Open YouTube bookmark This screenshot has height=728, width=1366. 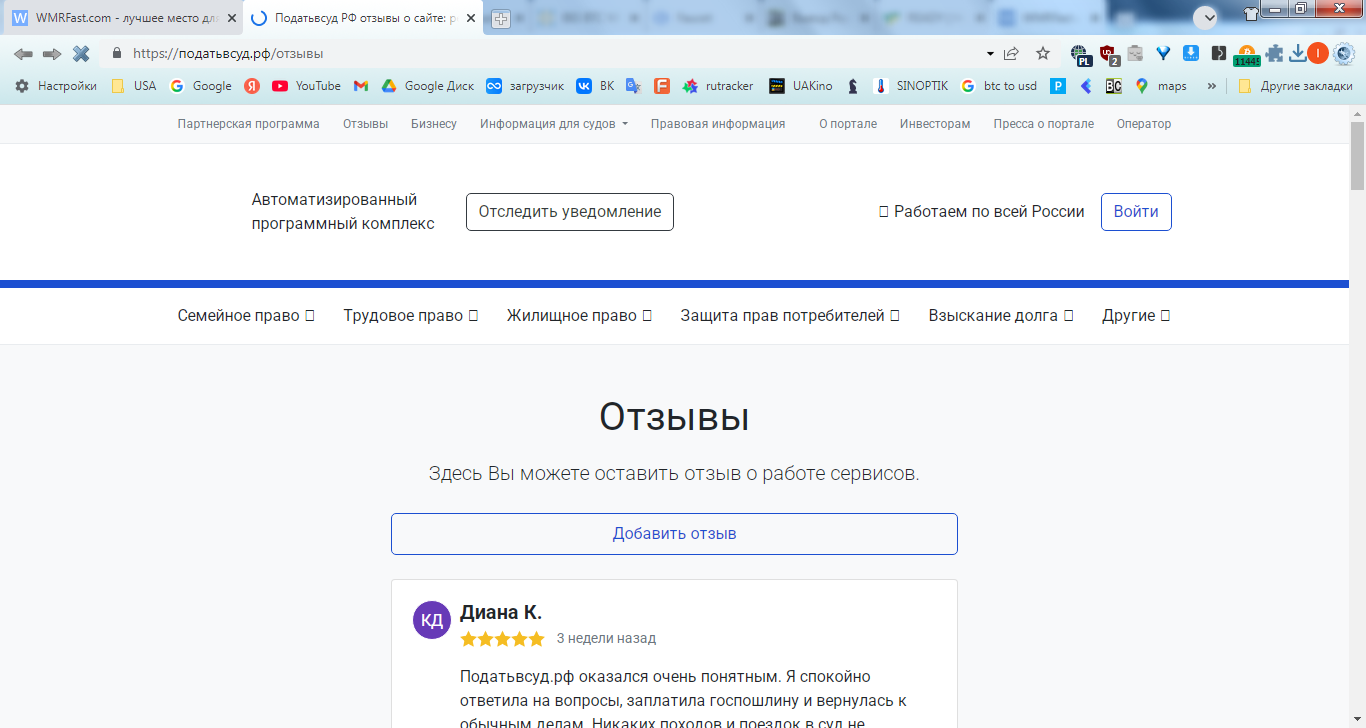tap(307, 86)
